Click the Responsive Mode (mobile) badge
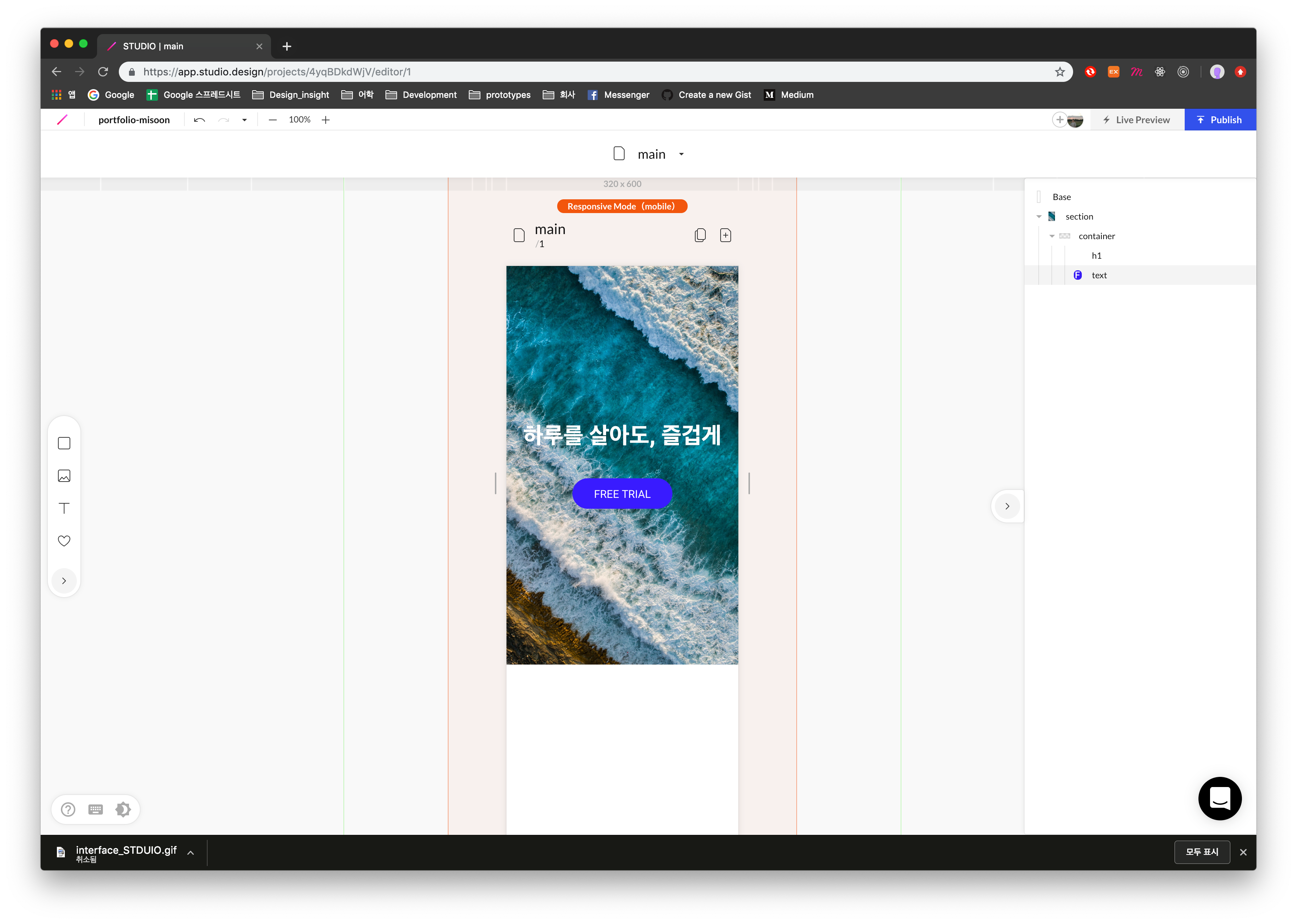Image resolution: width=1297 pixels, height=924 pixels. click(622, 206)
